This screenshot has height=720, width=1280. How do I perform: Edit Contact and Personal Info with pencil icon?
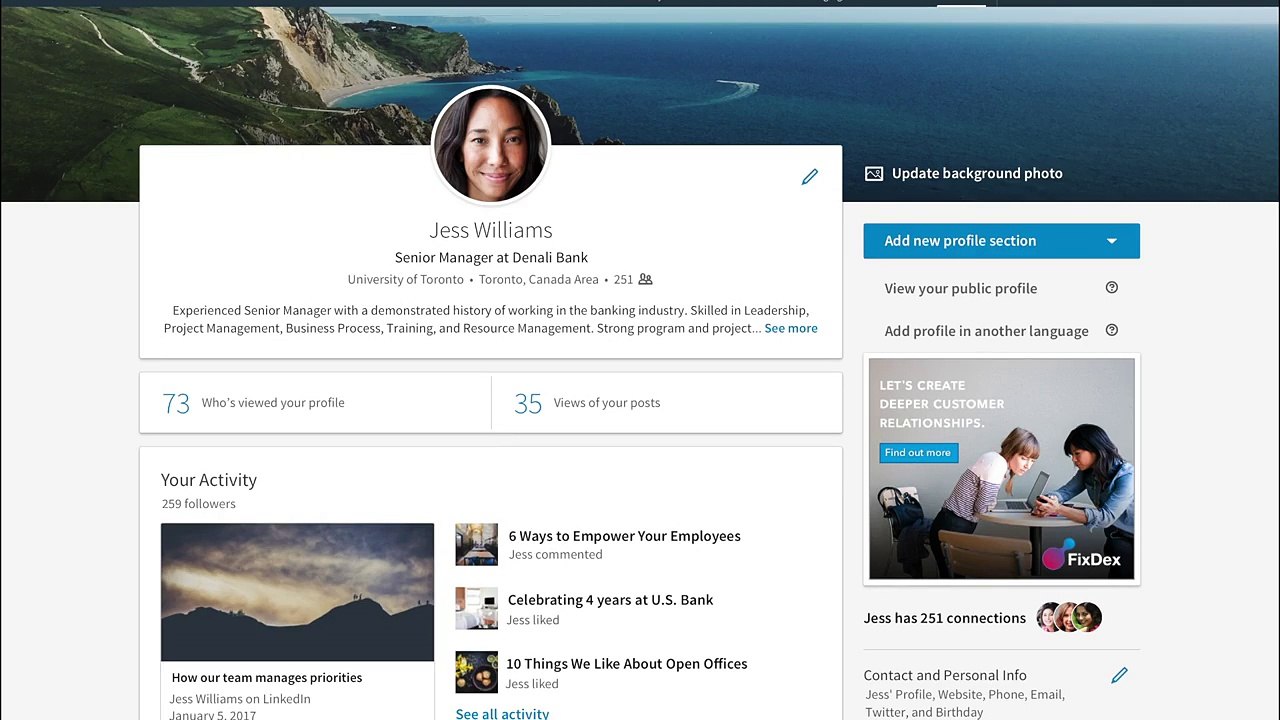point(1119,676)
